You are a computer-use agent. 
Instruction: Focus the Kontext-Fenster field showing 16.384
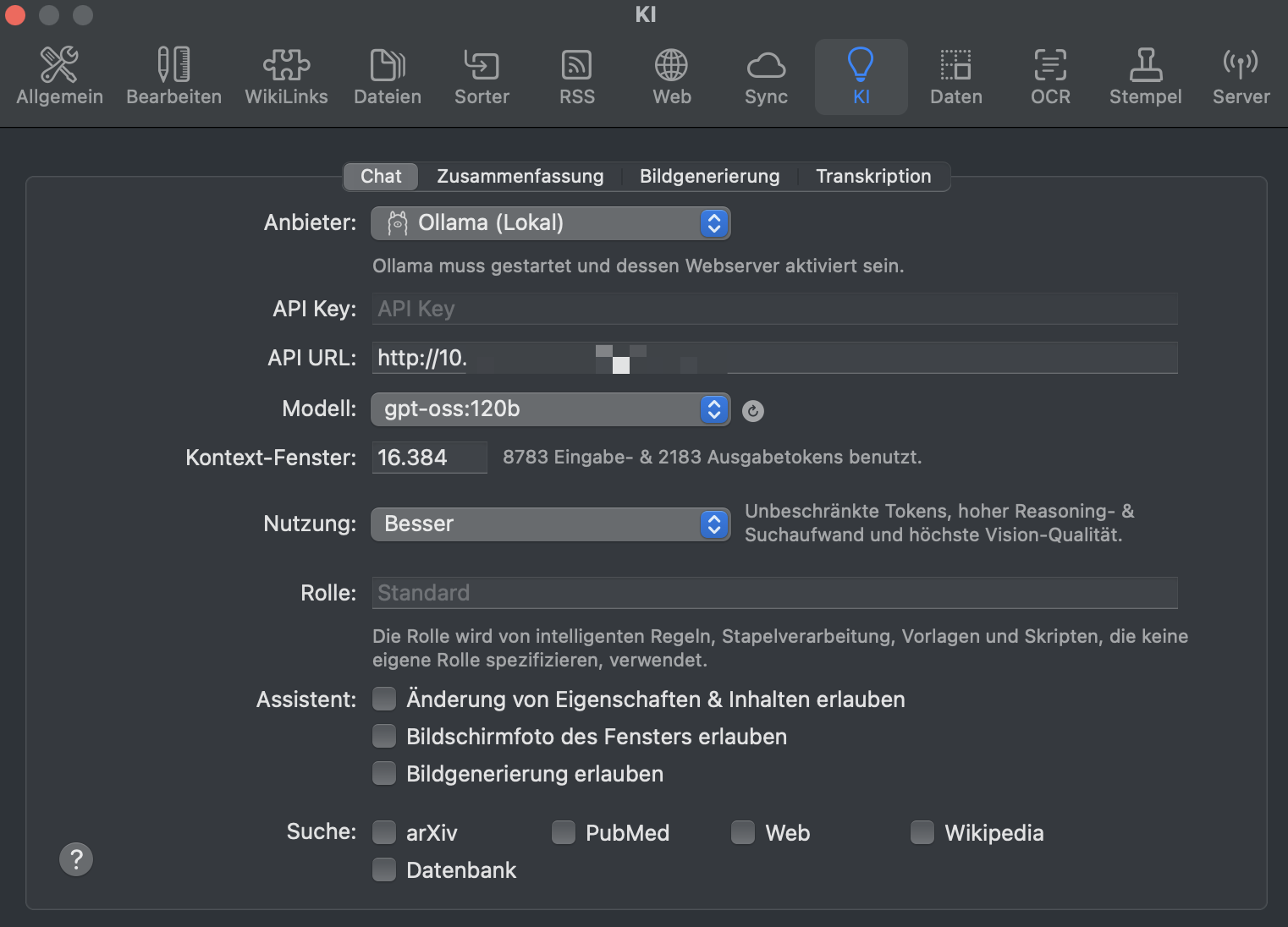tap(430, 458)
